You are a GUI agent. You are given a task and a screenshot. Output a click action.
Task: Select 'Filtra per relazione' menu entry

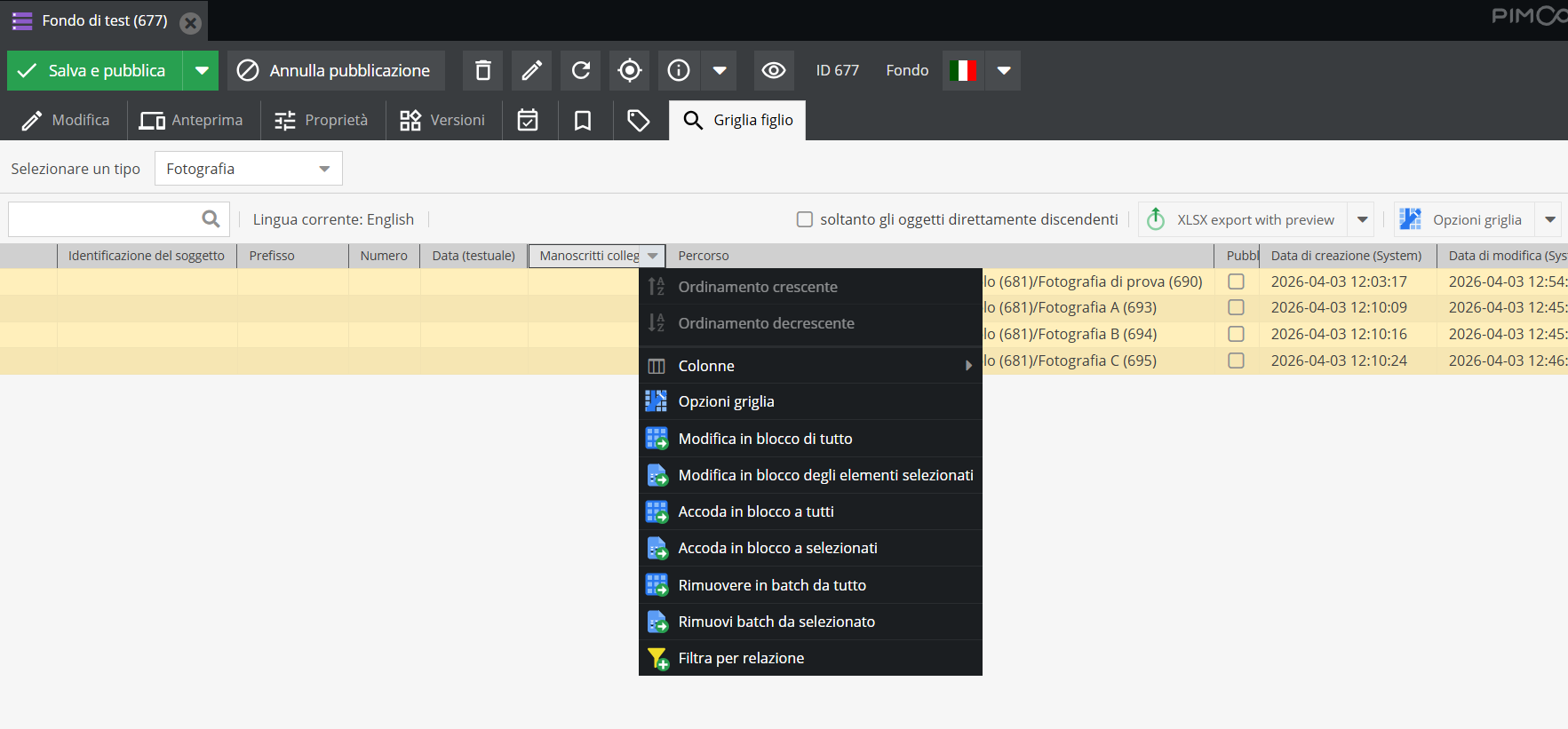741,658
